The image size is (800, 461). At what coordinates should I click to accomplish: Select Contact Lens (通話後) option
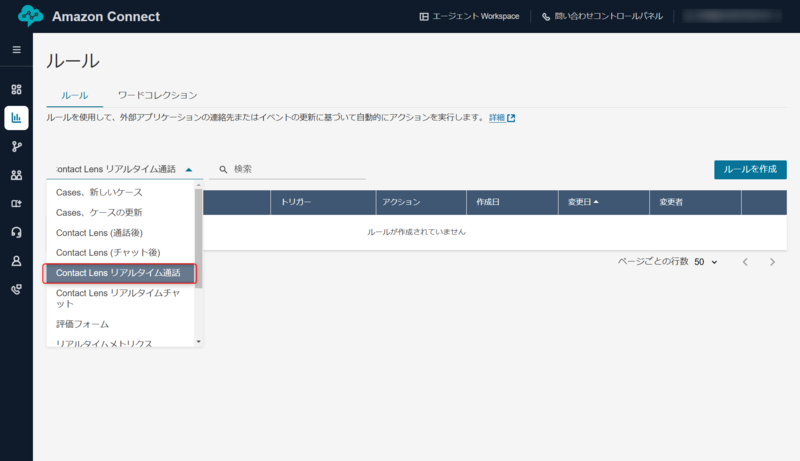pyautogui.click(x=120, y=233)
